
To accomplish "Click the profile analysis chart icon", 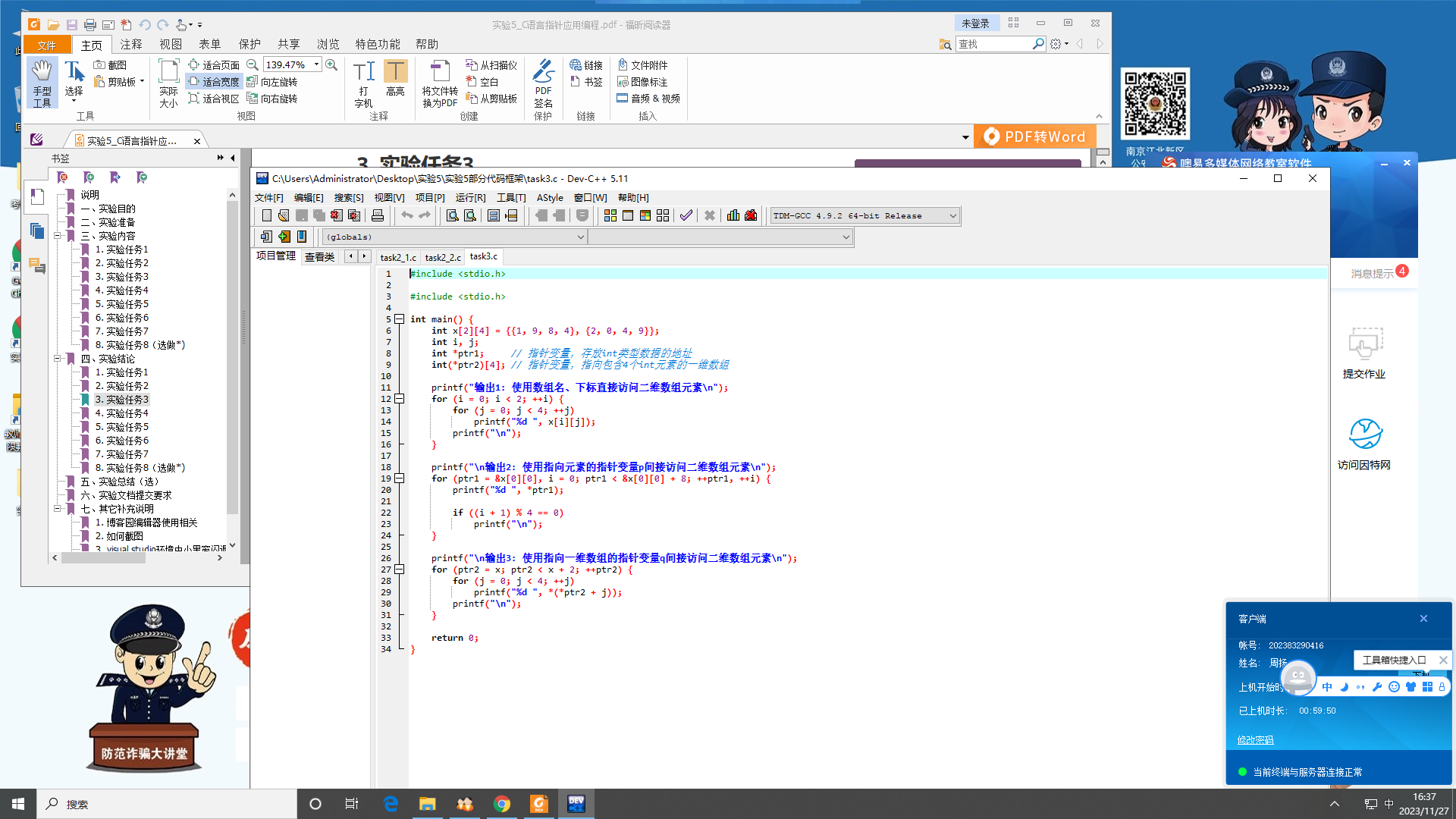I will click(x=733, y=216).
